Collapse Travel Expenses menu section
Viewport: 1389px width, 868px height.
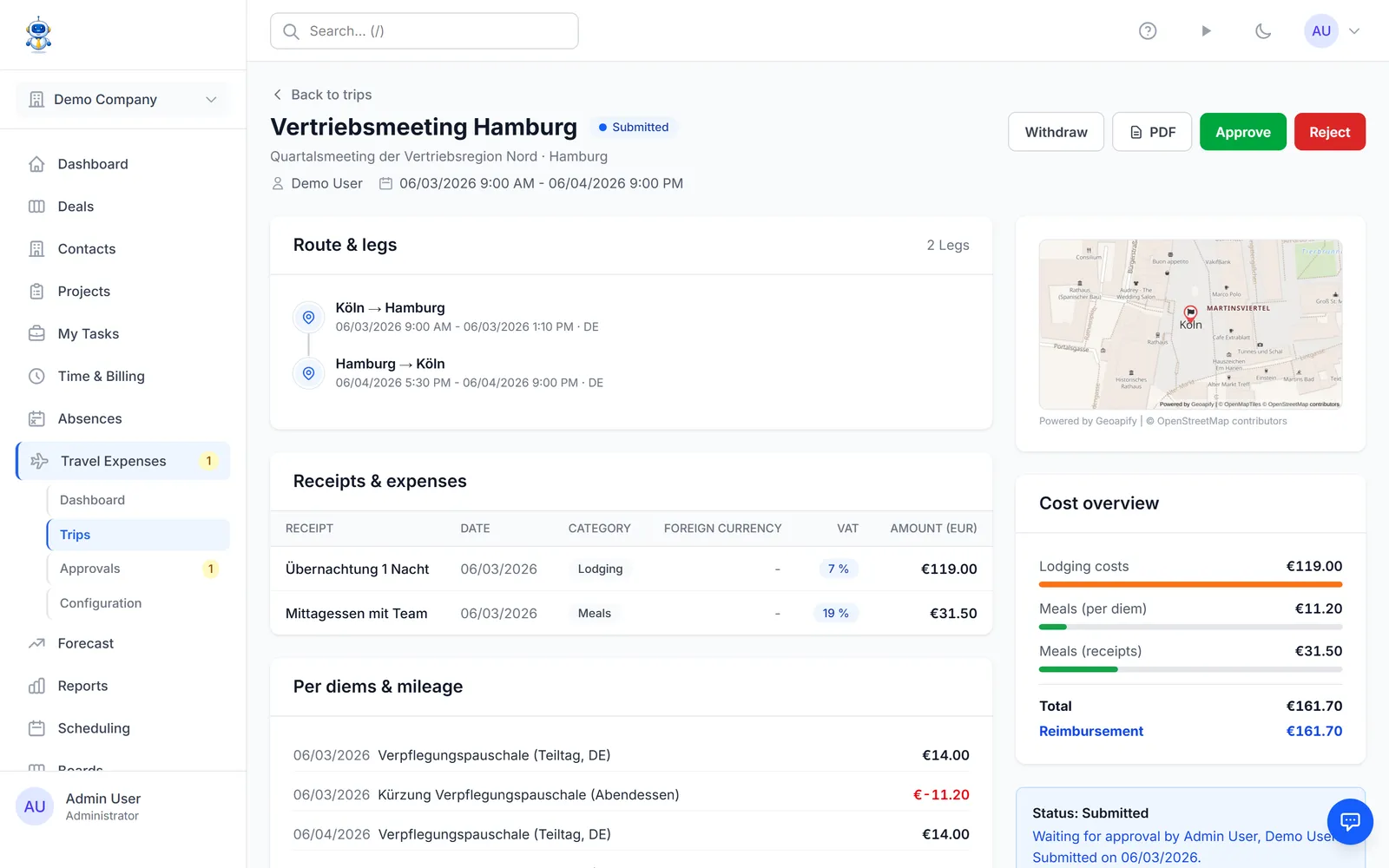(x=122, y=462)
